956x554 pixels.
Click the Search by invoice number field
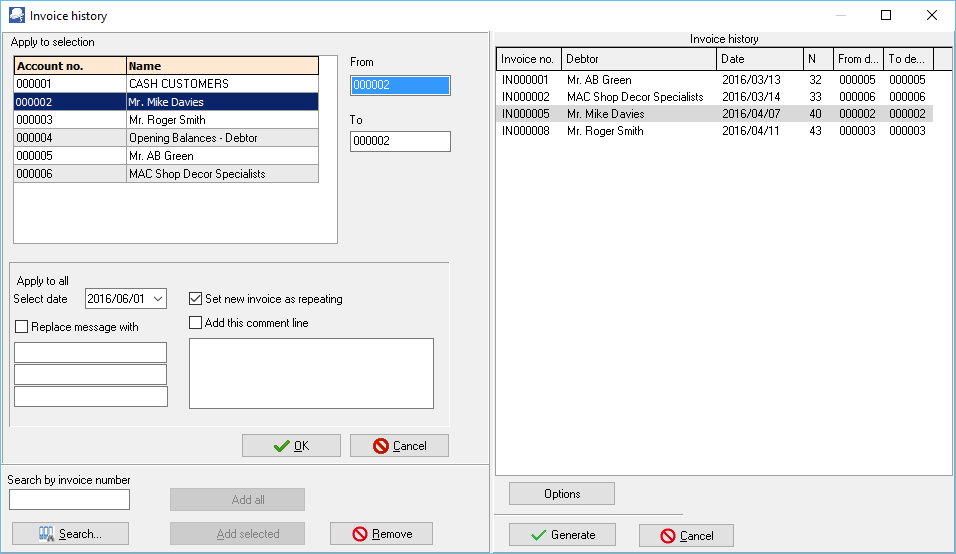(69, 499)
